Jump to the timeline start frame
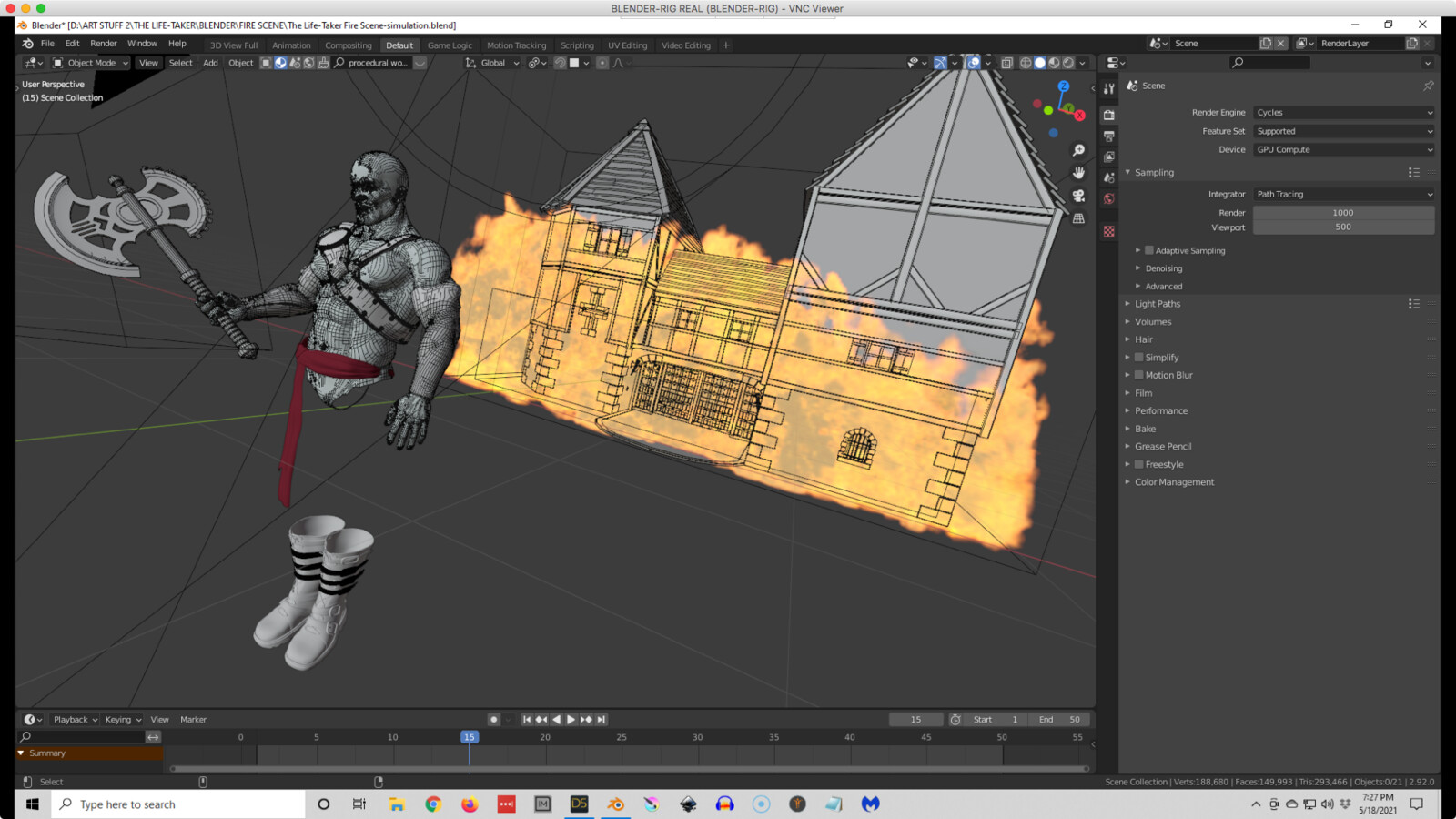Viewport: 1456px width, 819px height. click(526, 720)
